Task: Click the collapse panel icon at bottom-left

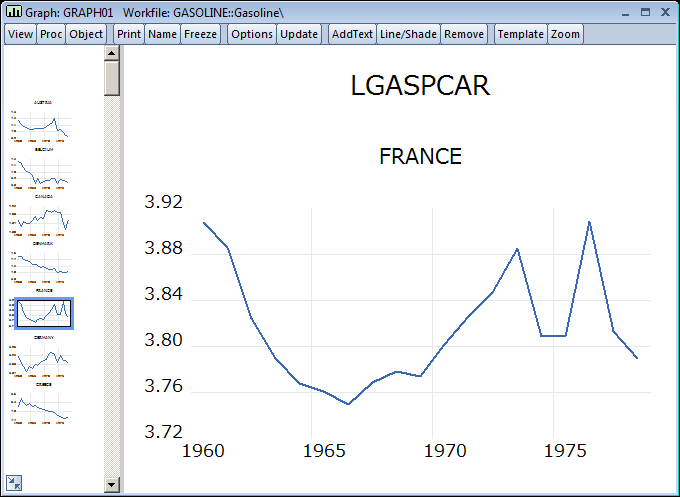Action: (14, 483)
